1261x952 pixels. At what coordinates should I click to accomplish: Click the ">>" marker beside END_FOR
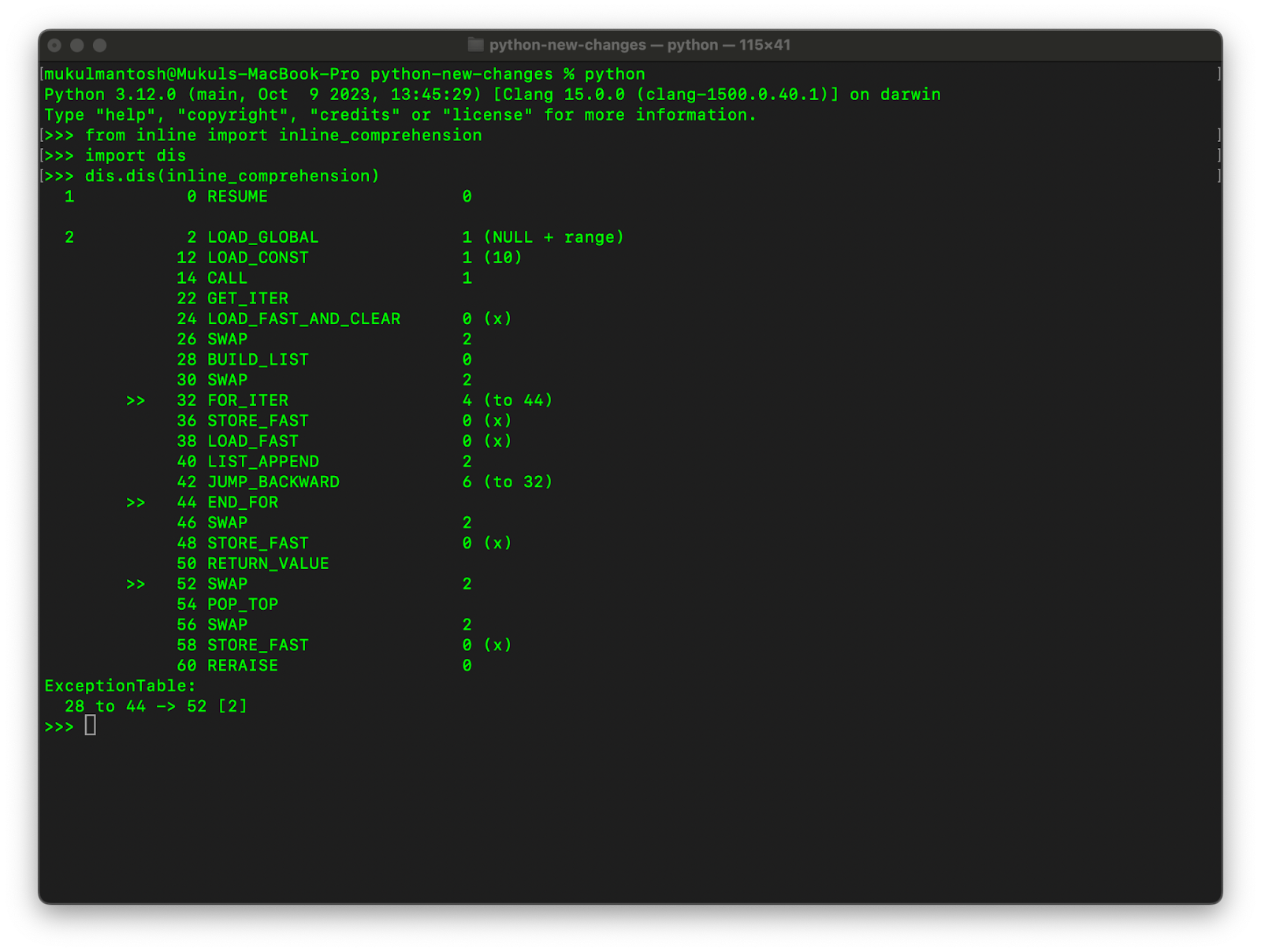[136, 502]
